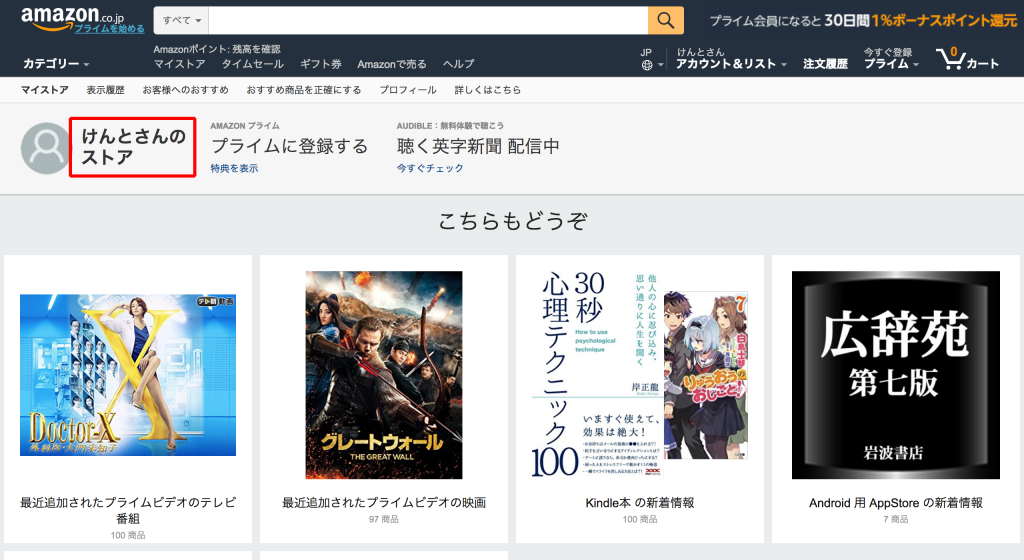
Task: Open the 30秒心理テクニック100 book cover
Action: (596, 375)
